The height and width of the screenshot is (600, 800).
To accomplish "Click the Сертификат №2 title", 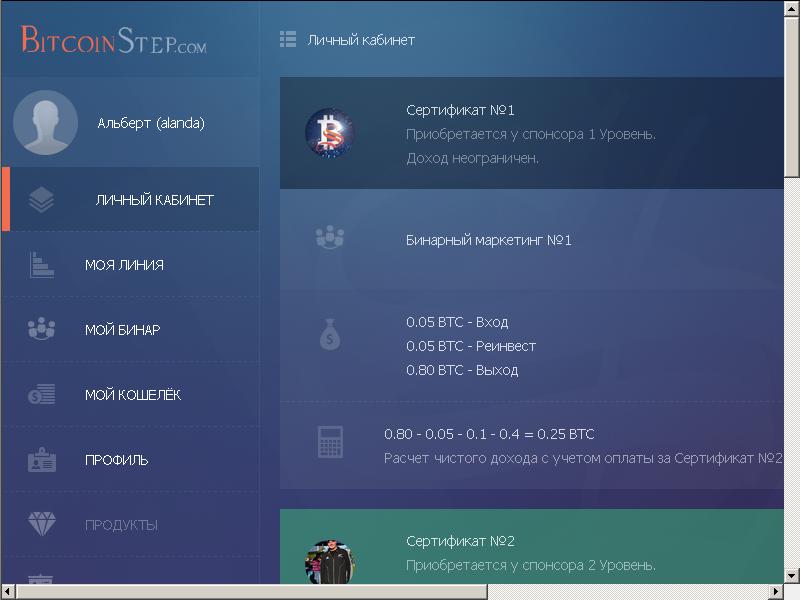I will (460, 541).
